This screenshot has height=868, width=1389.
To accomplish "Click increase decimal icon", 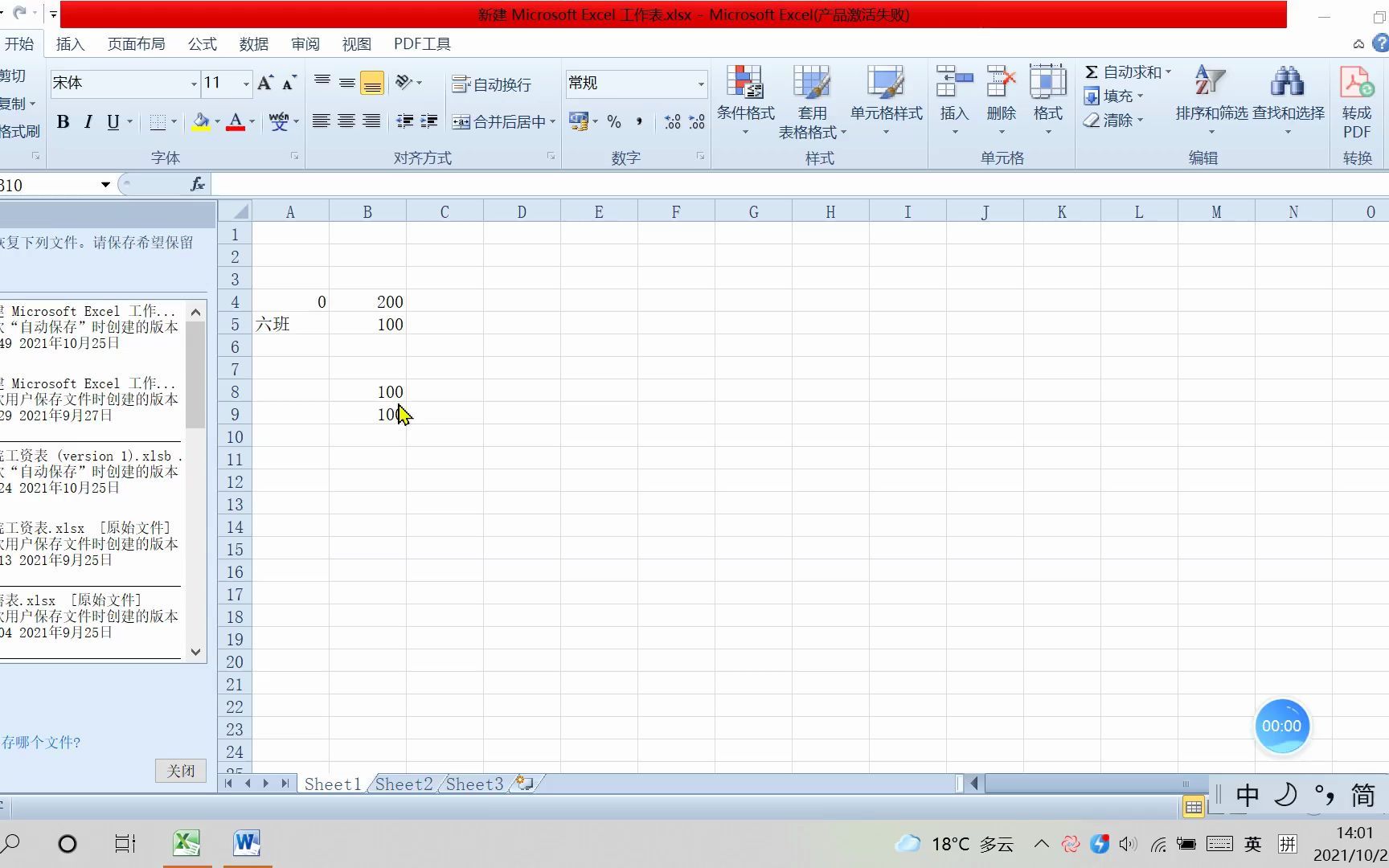I will 672,121.
